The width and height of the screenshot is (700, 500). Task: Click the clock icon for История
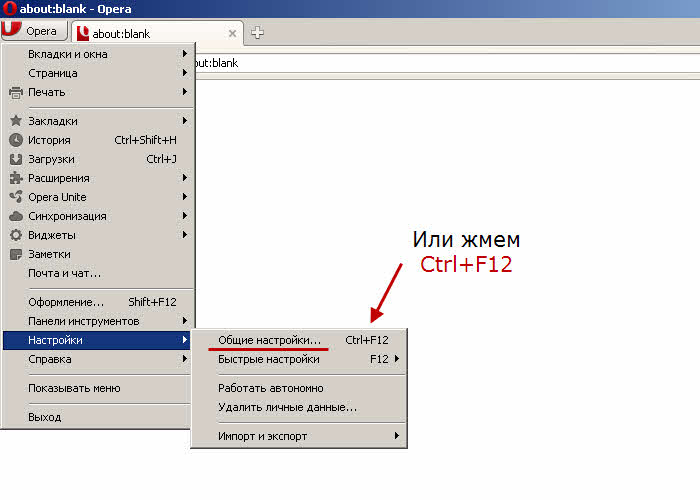point(15,140)
